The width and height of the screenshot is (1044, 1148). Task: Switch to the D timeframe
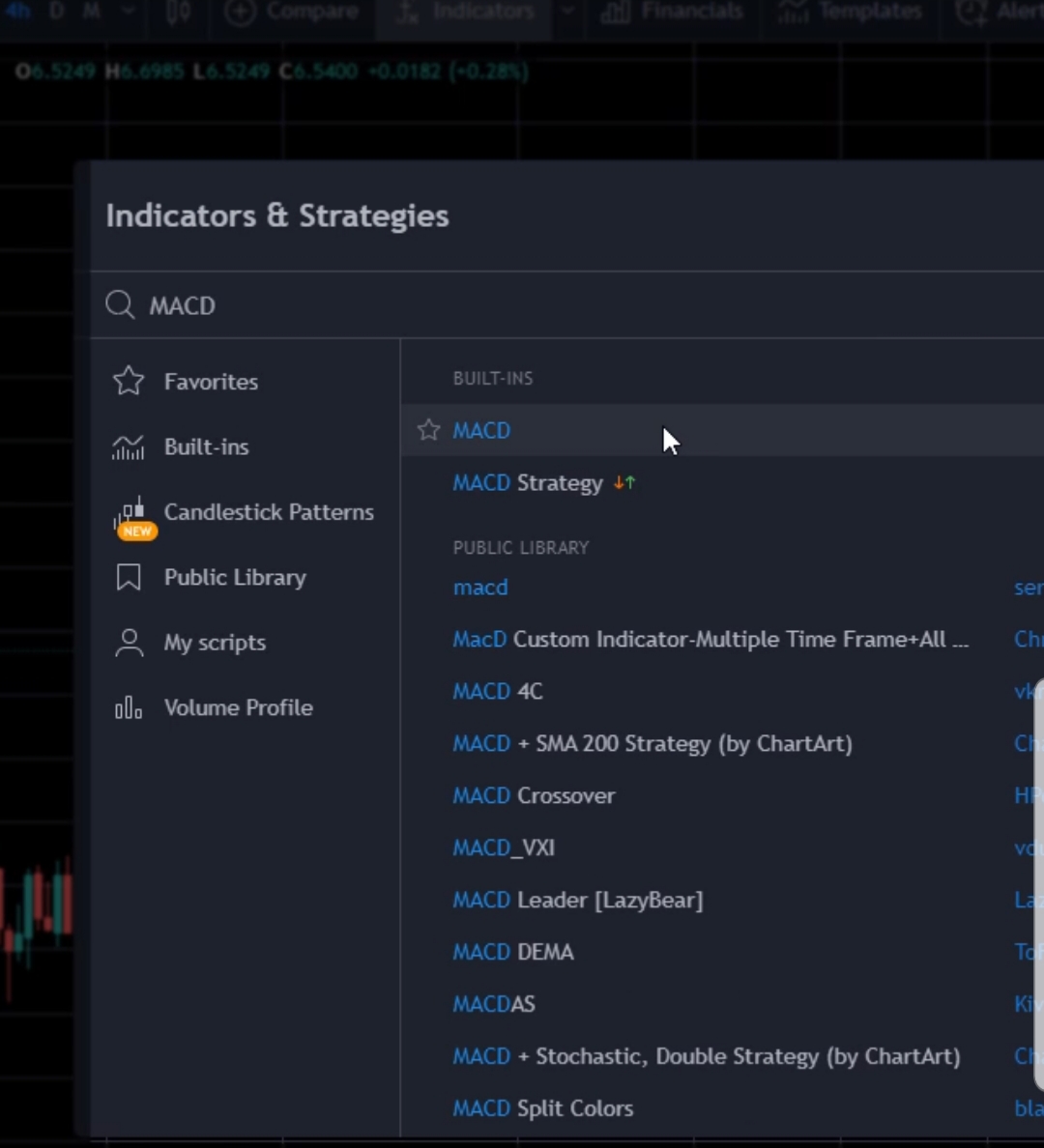(x=56, y=12)
